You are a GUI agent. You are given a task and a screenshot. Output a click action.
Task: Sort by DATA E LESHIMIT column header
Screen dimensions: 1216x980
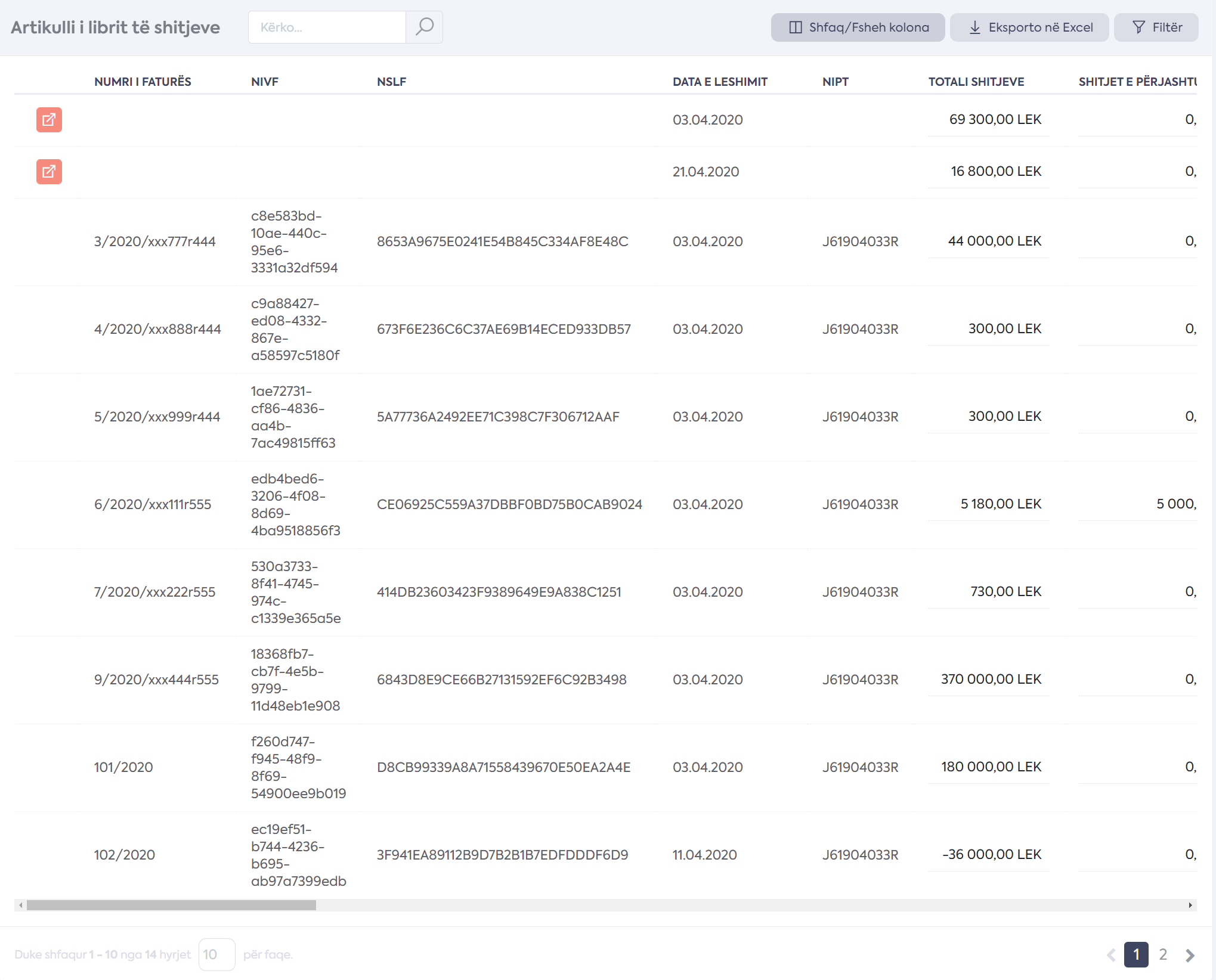[720, 82]
